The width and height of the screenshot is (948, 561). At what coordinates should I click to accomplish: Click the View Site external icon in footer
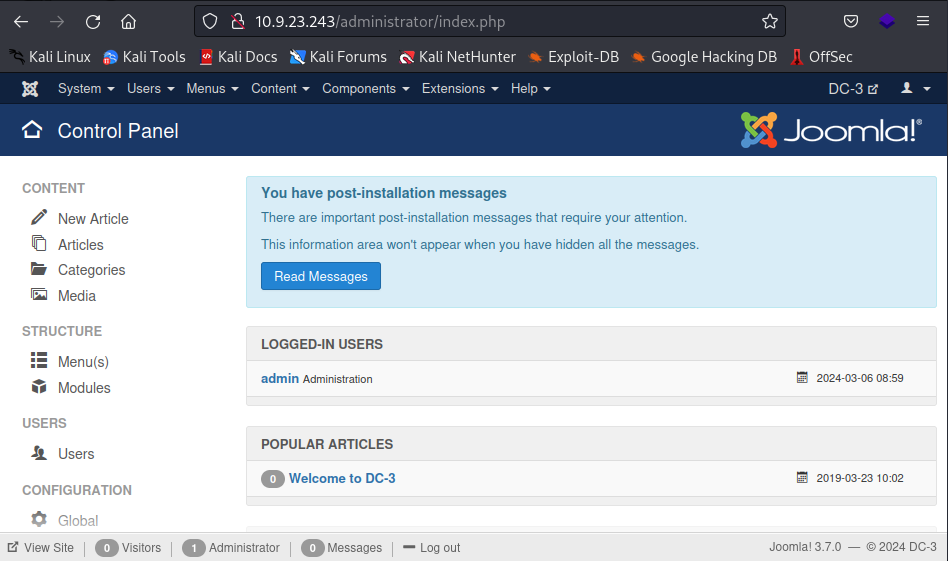point(13,546)
